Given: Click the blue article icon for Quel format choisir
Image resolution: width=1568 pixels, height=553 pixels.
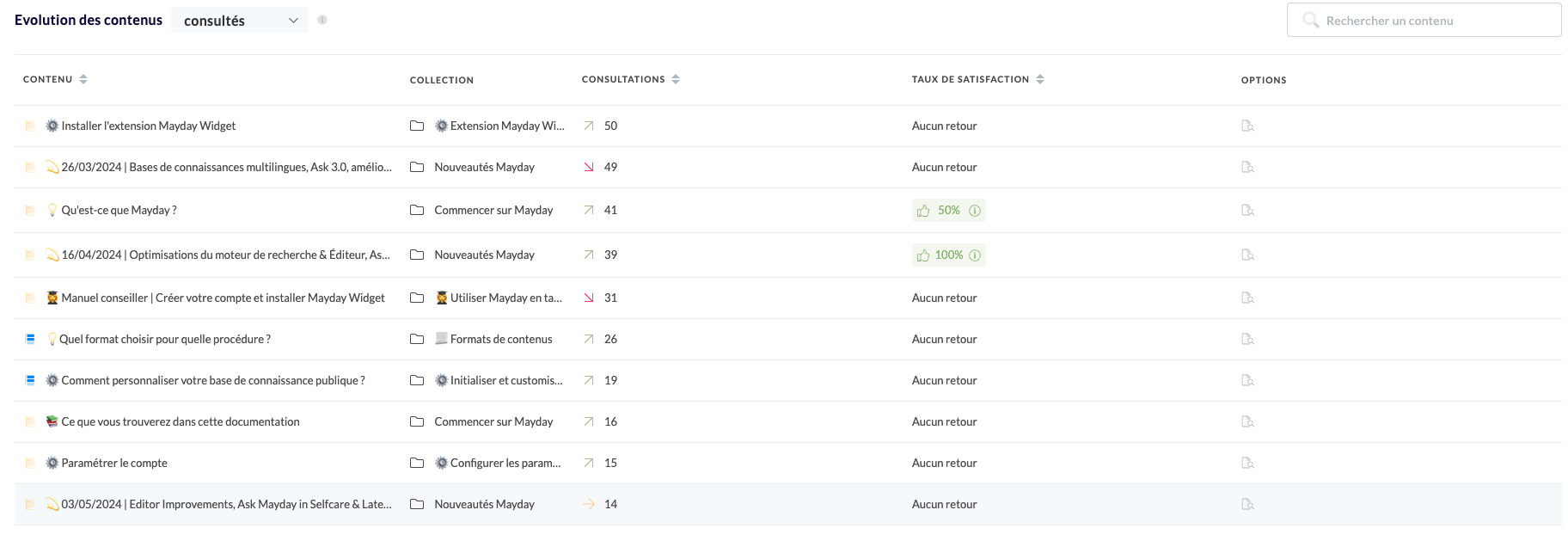Looking at the screenshot, I should 30,339.
